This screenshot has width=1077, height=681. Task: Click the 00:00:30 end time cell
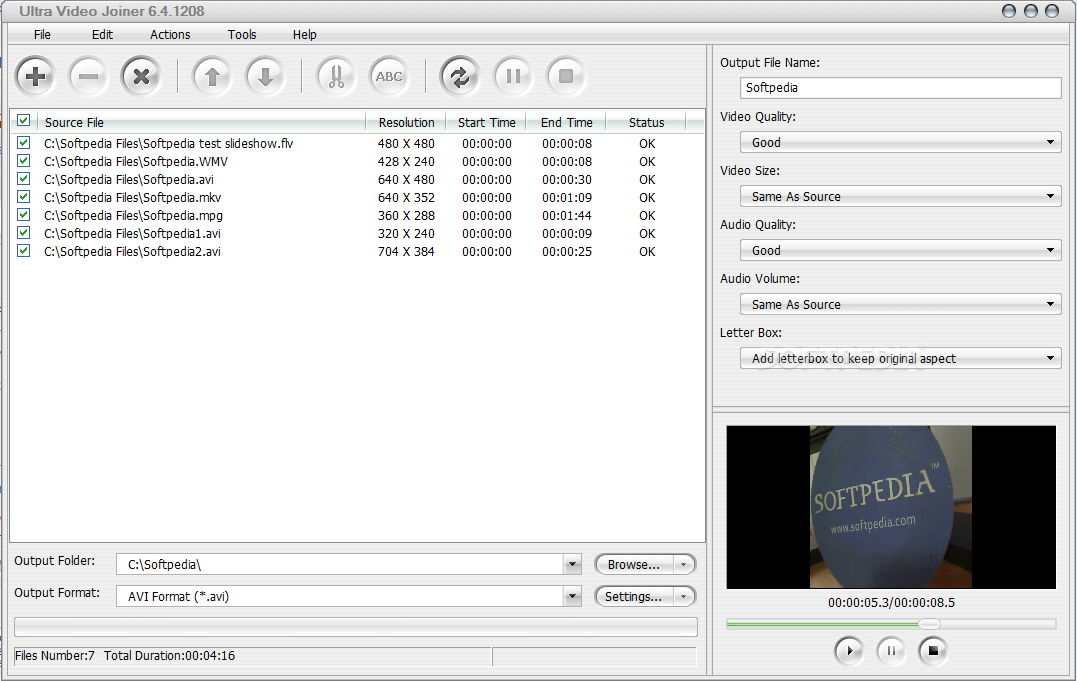point(567,179)
